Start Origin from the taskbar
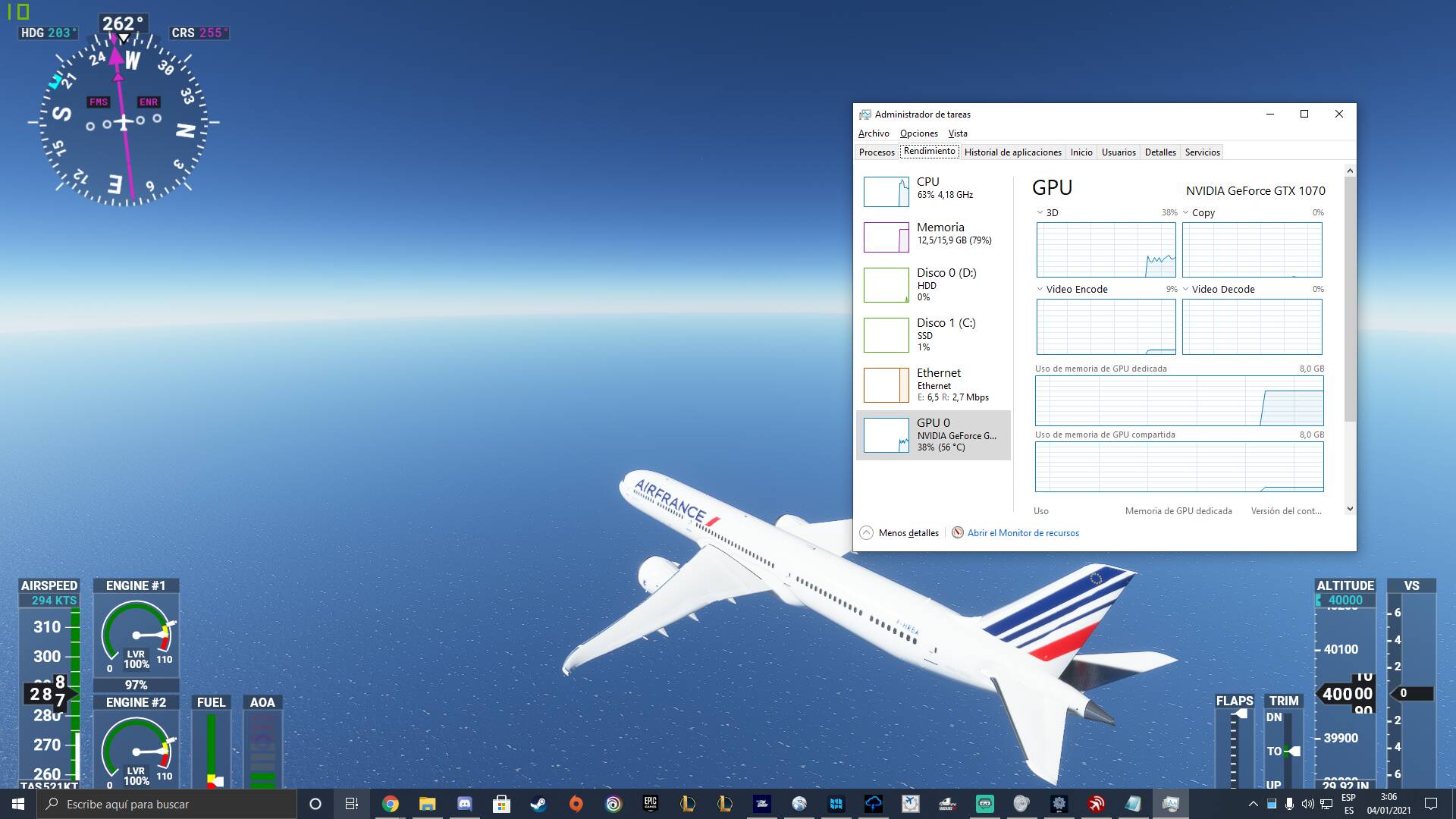This screenshot has width=1456, height=819. (x=576, y=804)
